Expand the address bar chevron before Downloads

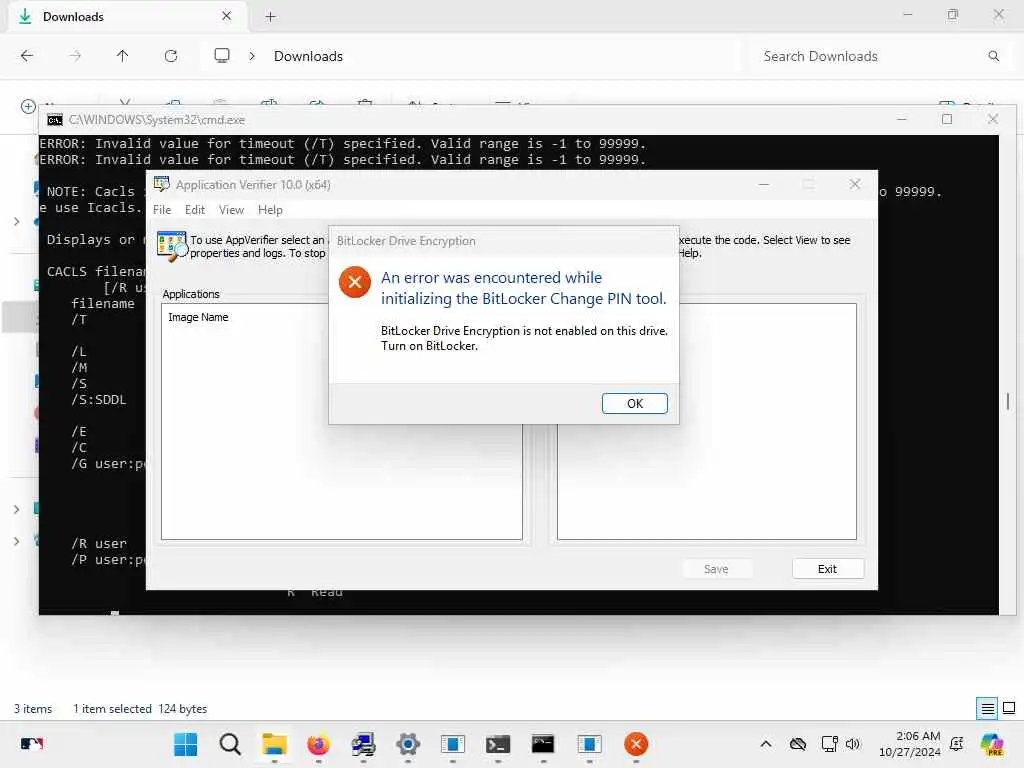tap(252, 56)
